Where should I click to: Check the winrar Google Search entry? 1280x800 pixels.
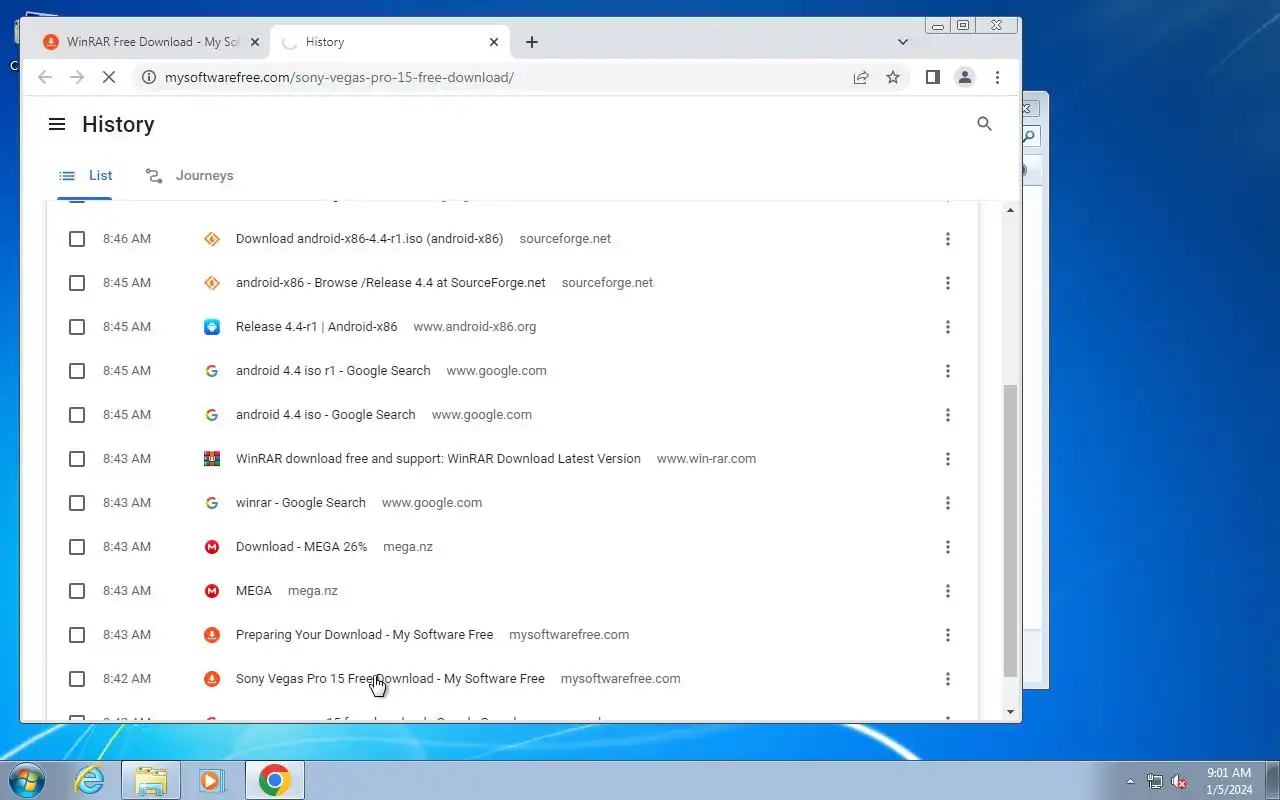pyautogui.click(x=77, y=503)
